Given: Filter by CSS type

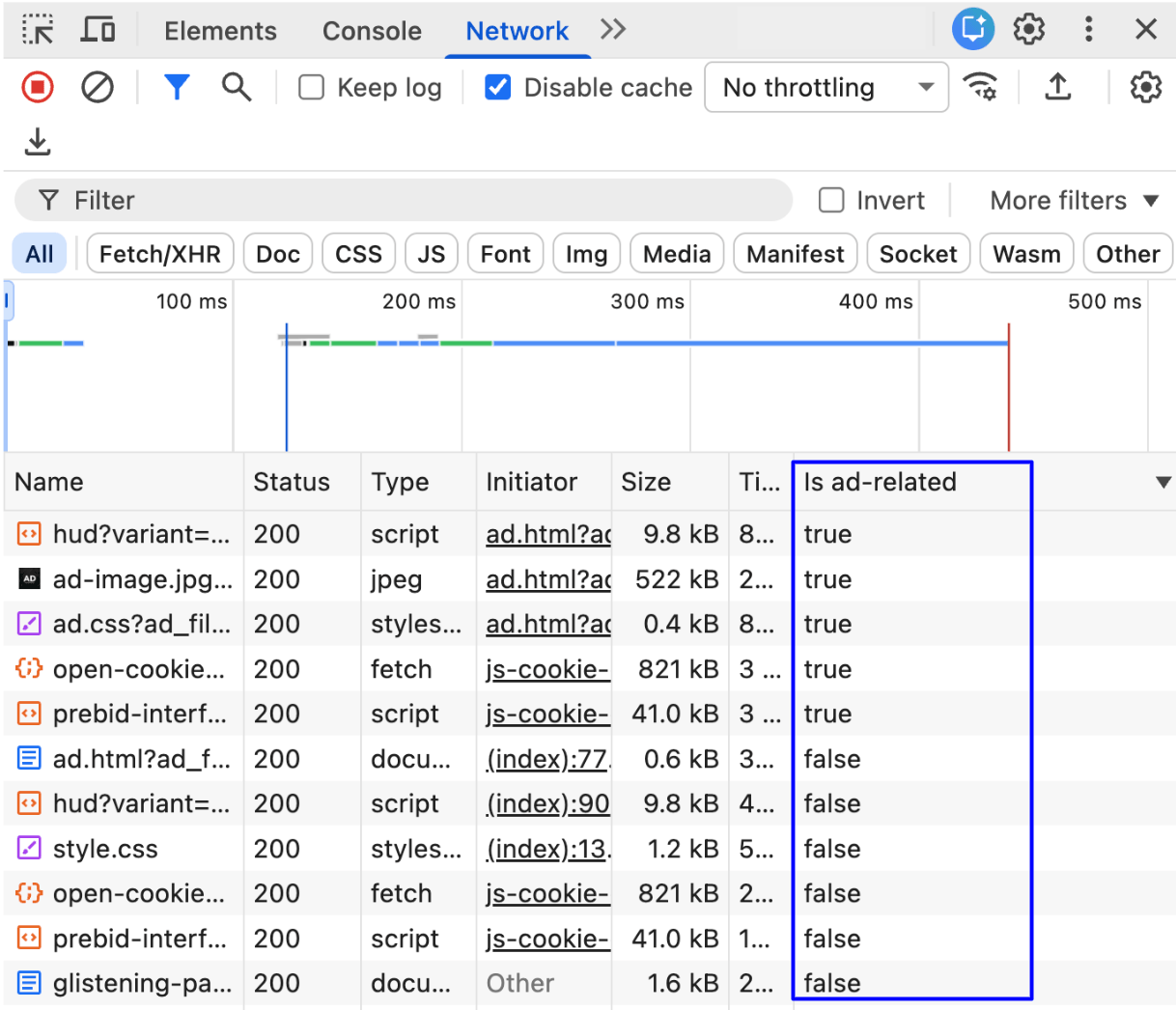Looking at the screenshot, I should point(358,254).
